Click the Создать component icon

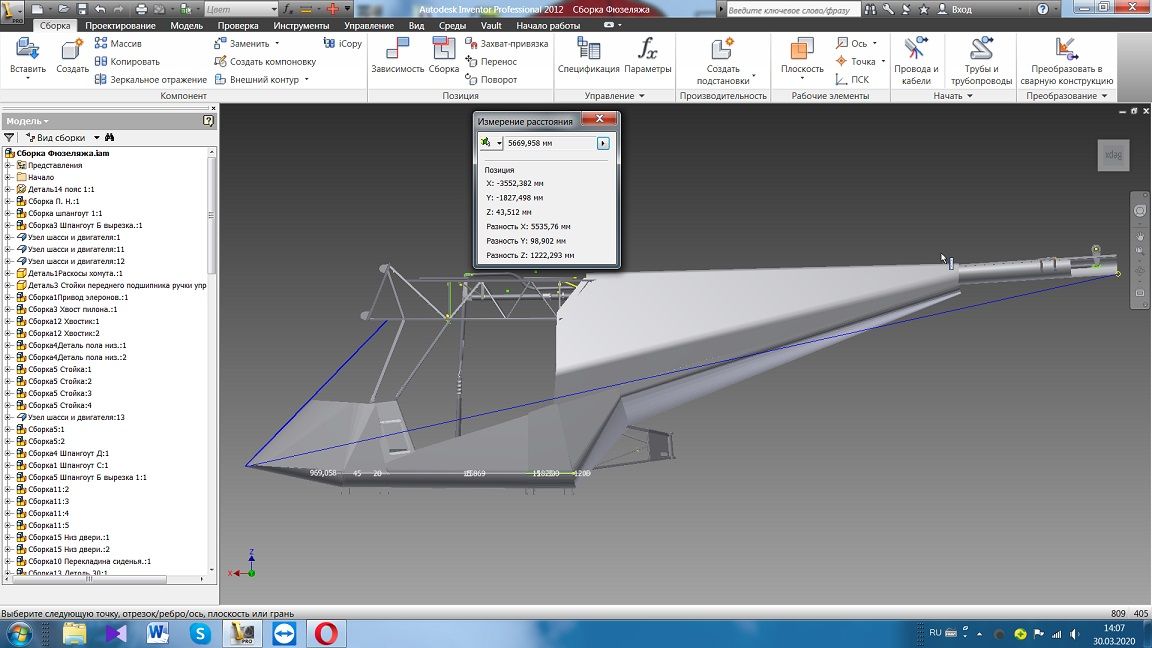pyautogui.click(x=72, y=50)
